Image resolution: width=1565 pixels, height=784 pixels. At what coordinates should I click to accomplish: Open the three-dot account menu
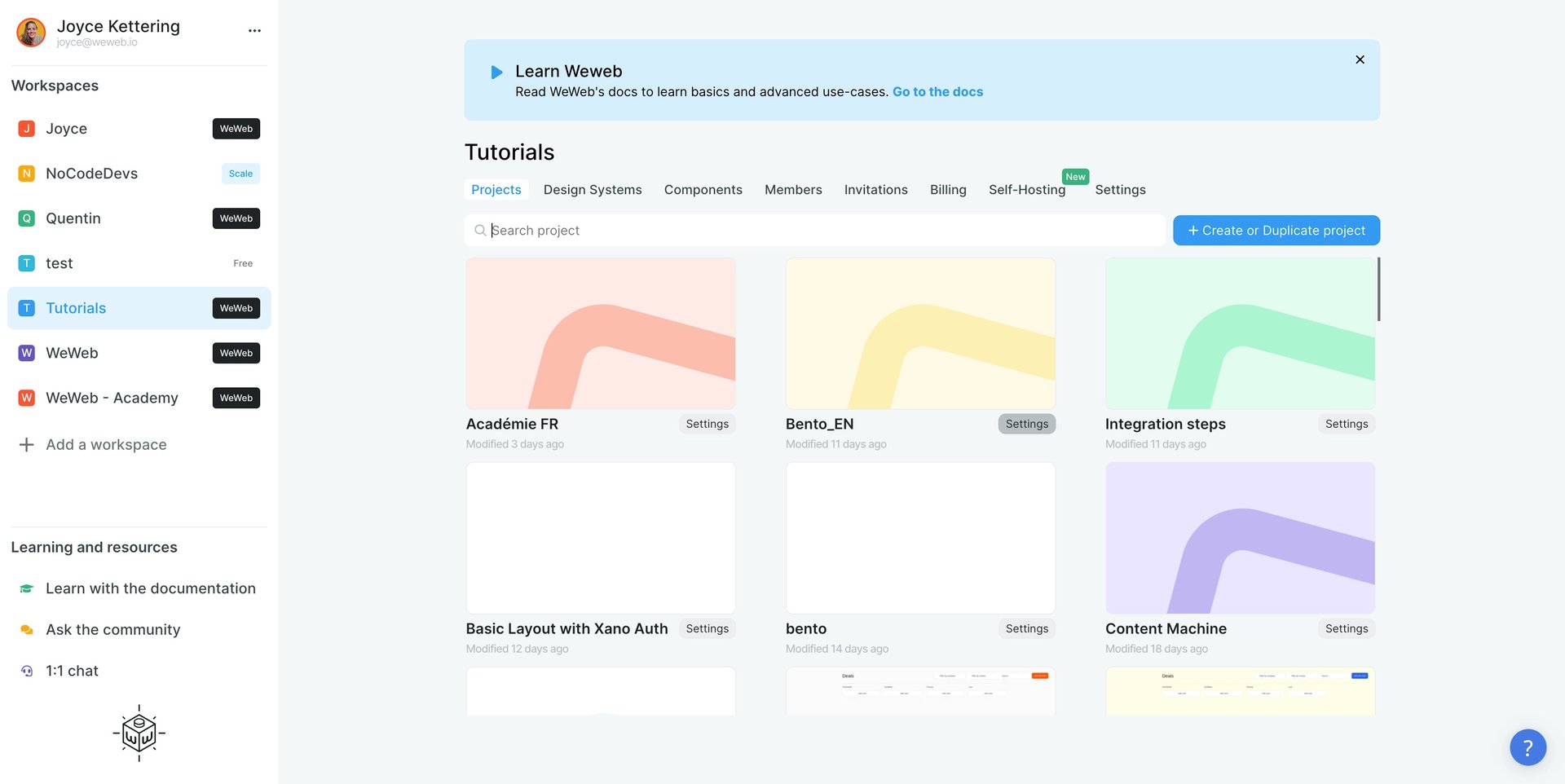(x=254, y=31)
